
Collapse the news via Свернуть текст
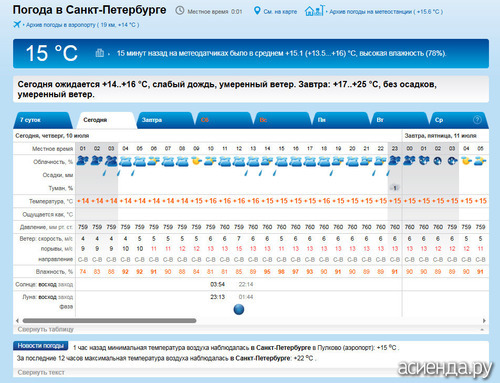[x=41, y=372]
